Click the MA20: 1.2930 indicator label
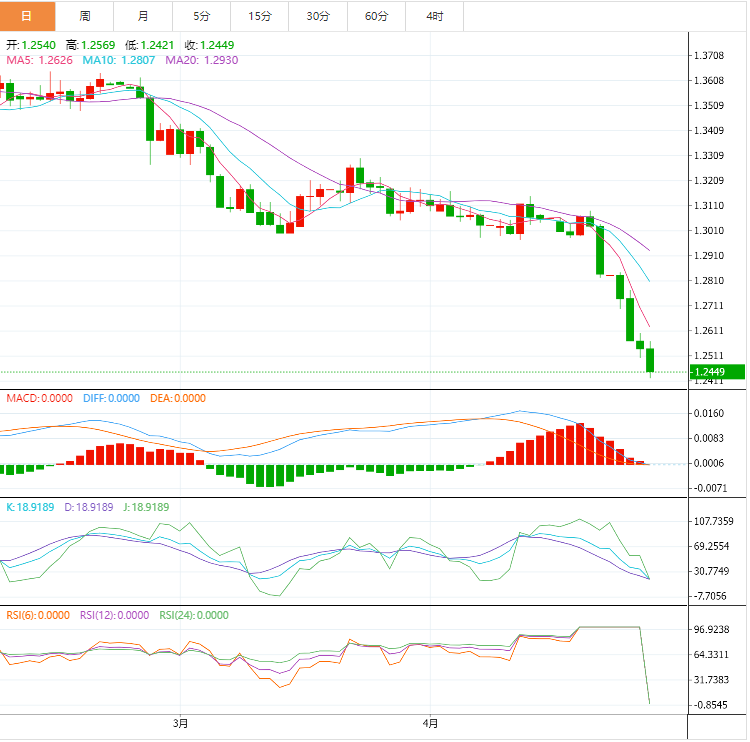 coord(201,60)
